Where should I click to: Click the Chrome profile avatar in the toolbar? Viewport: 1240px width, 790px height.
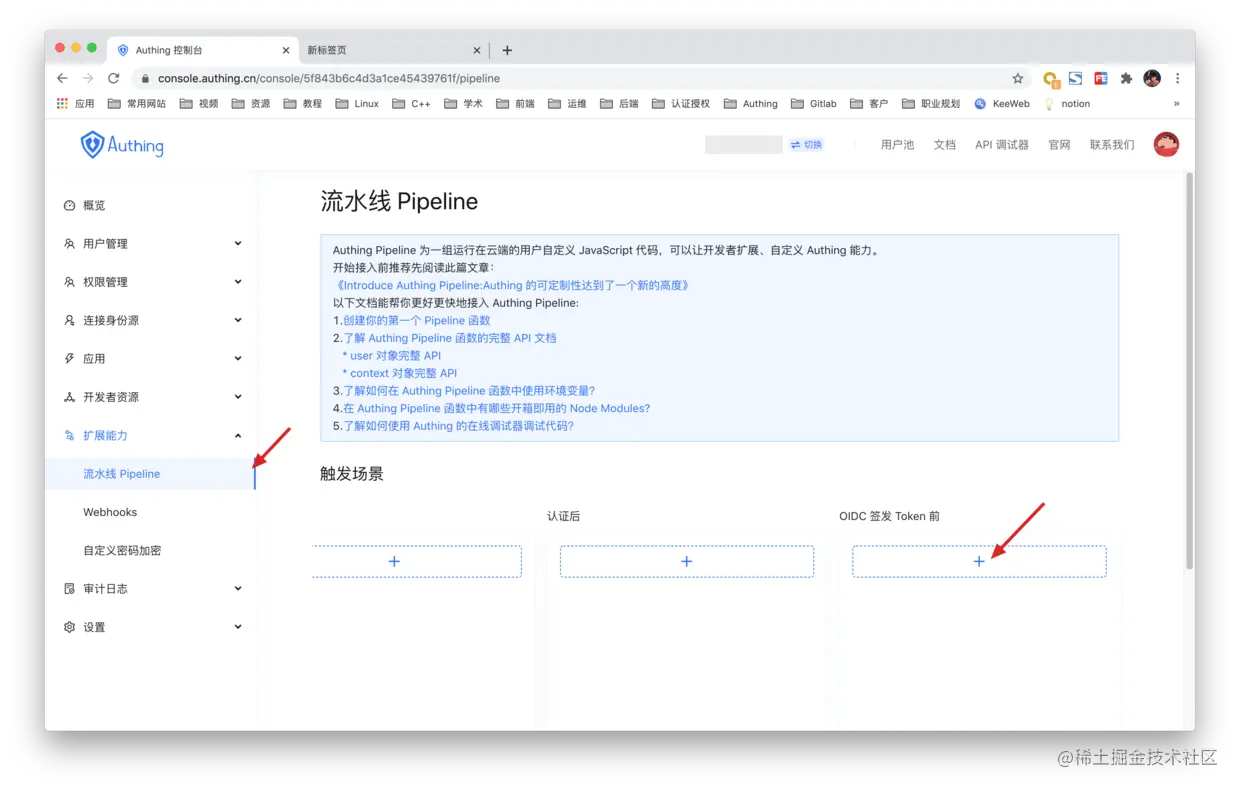[1152, 78]
